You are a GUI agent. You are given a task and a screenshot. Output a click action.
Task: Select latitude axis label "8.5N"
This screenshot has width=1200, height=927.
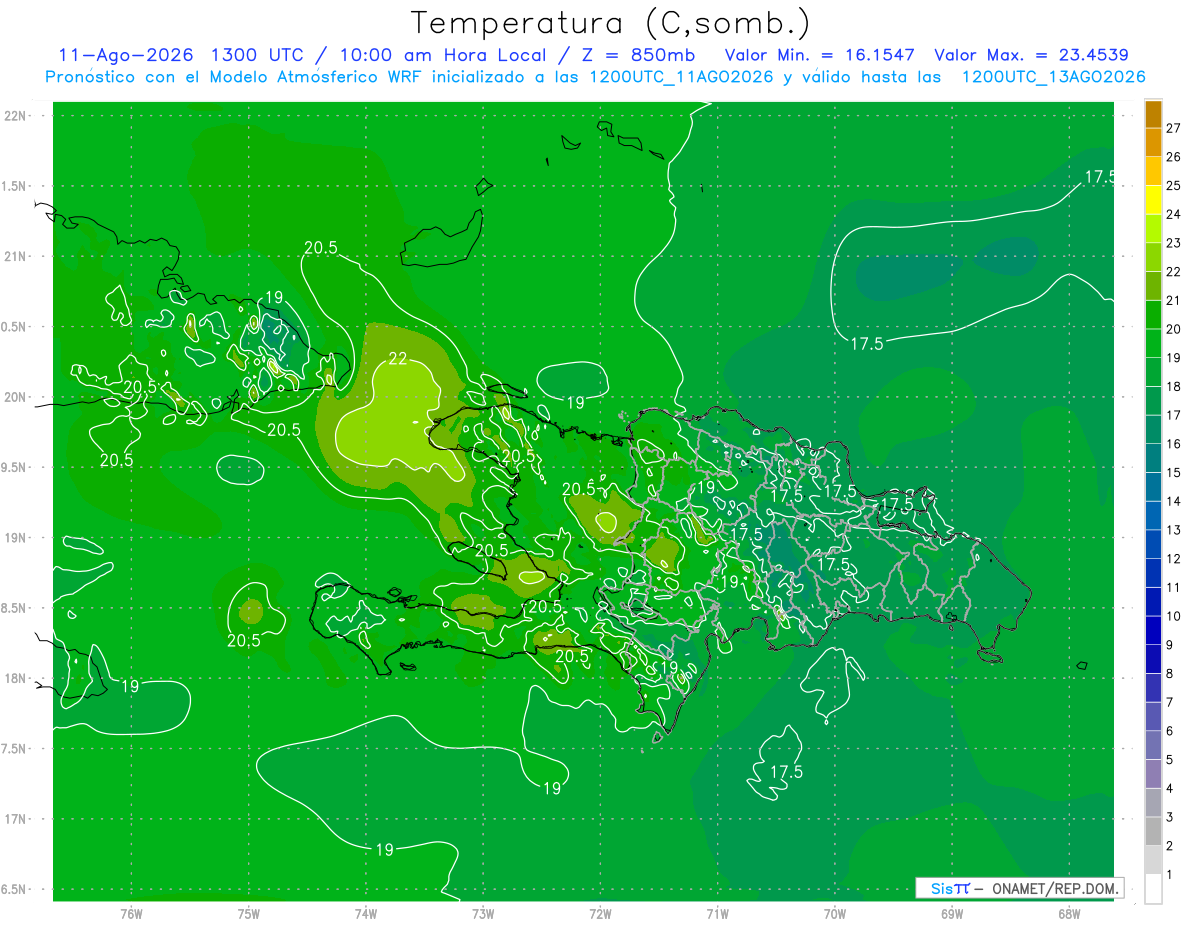(16, 608)
